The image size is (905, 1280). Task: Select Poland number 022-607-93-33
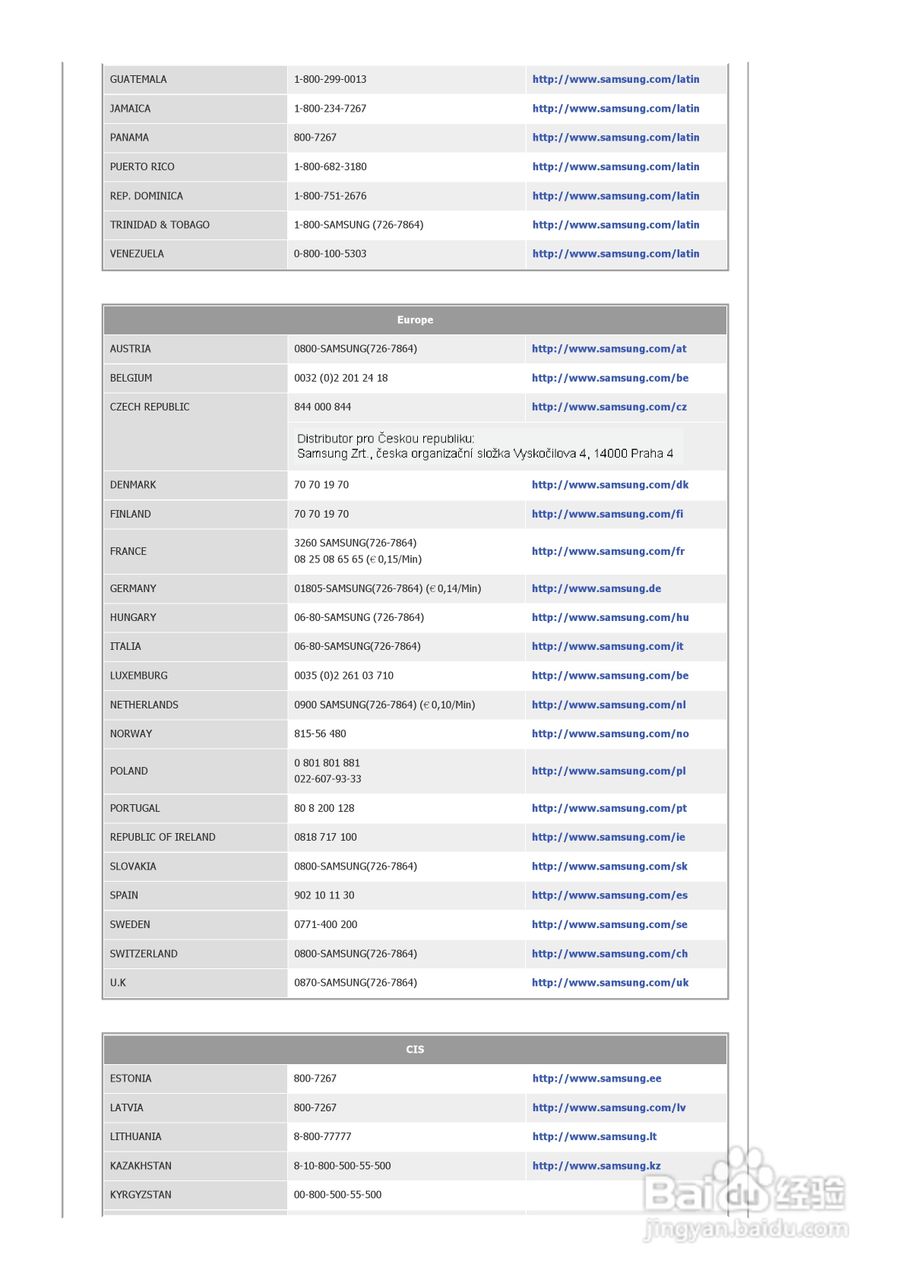click(328, 779)
